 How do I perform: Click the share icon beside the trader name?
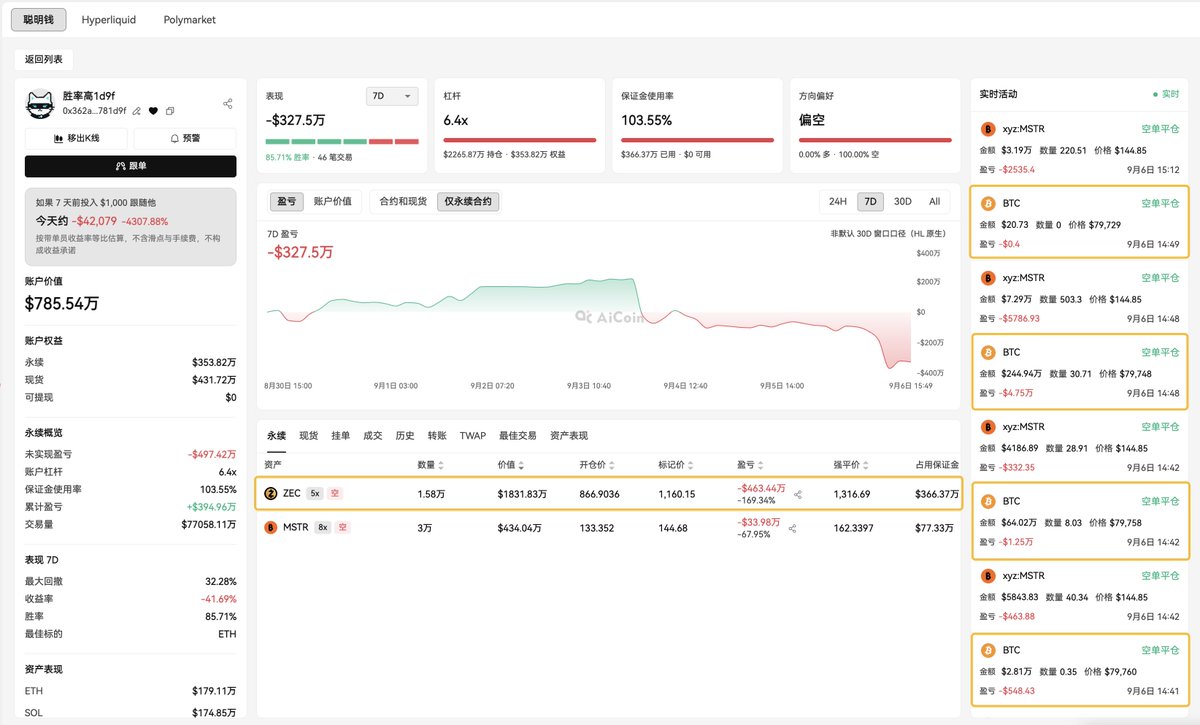[228, 103]
